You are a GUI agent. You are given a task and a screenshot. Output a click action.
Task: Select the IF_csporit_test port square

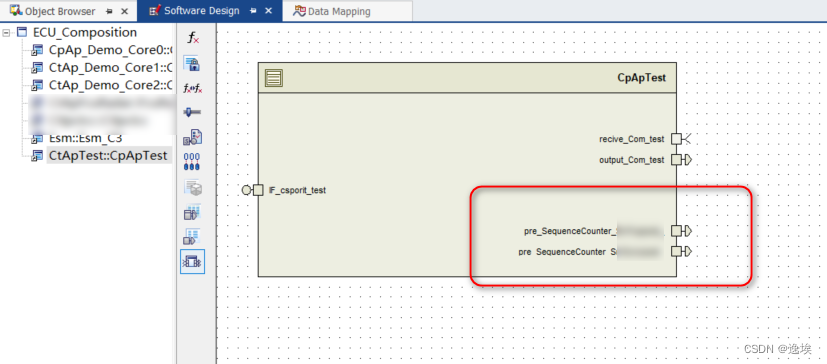tap(258, 190)
